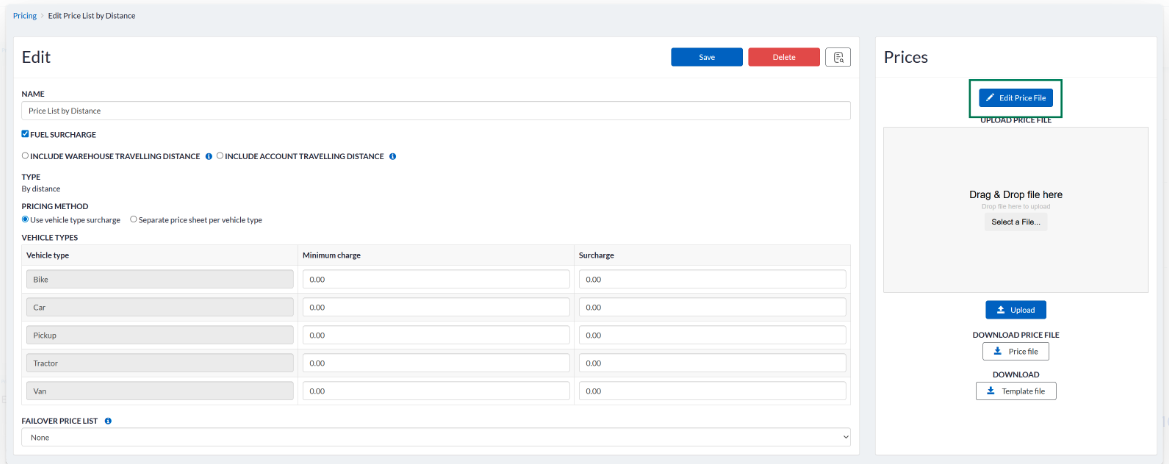The width and height of the screenshot is (1169, 464).
Task: Open the price list log icon button
Action: click(838, 57)
